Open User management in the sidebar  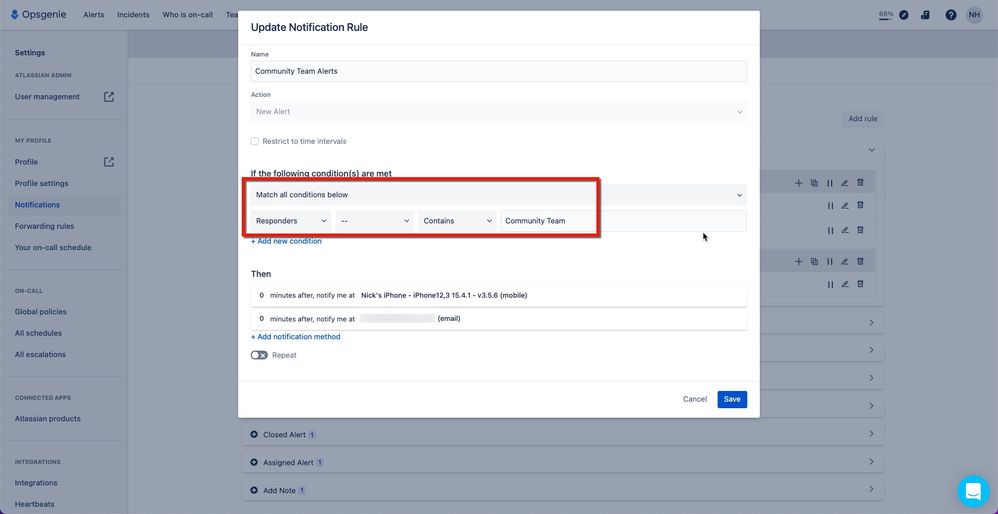pos(47,97)
